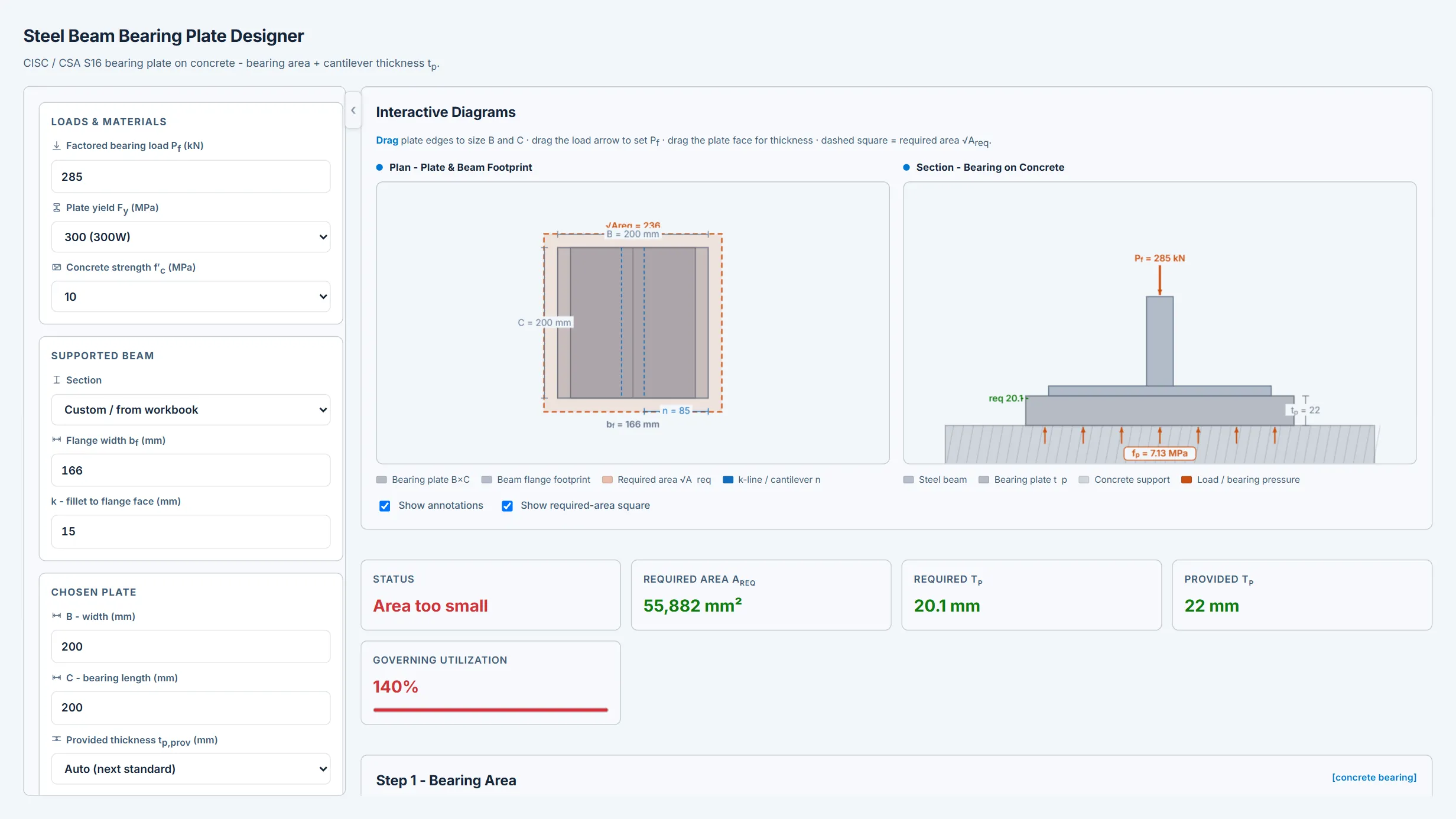1456x819 pixels.
Task: Click the Pf = 285 kN load arrow
Action: point(1159,280)
